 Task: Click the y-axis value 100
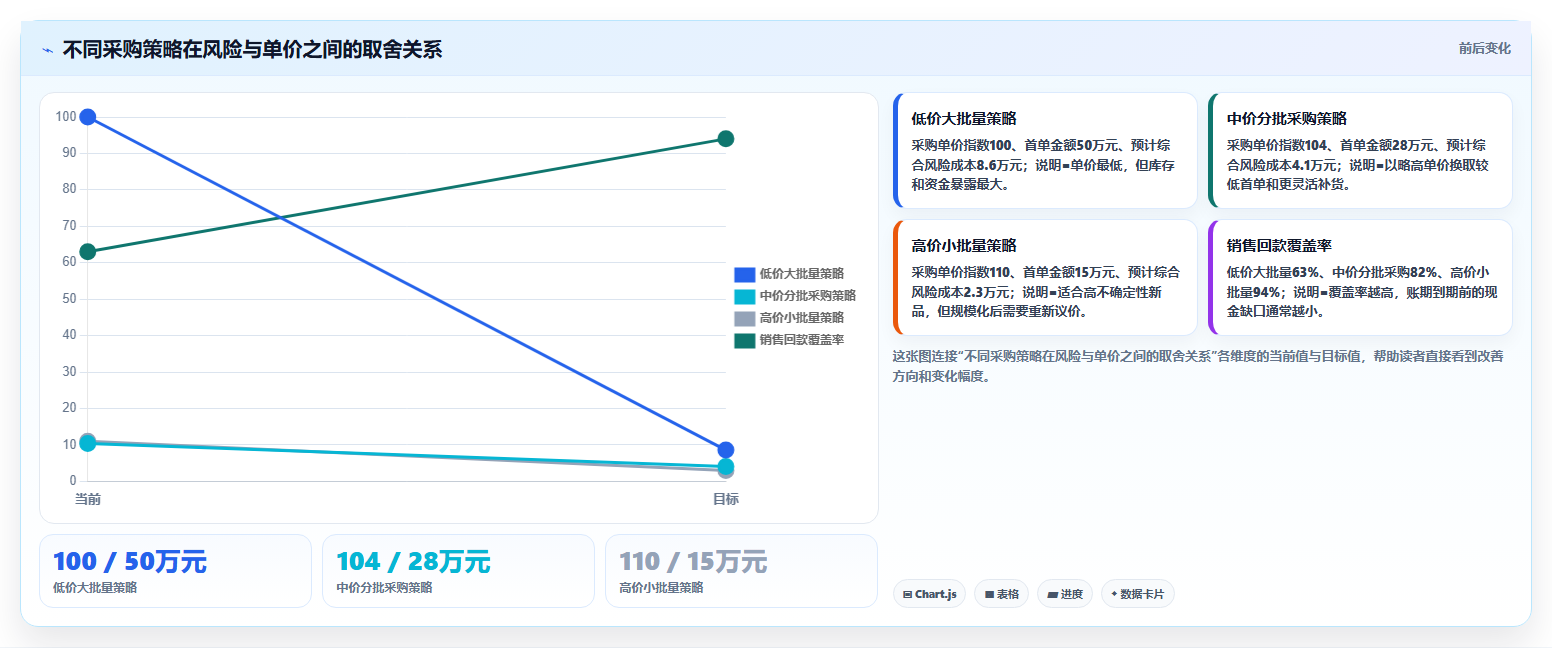click(x=66, y=117)
